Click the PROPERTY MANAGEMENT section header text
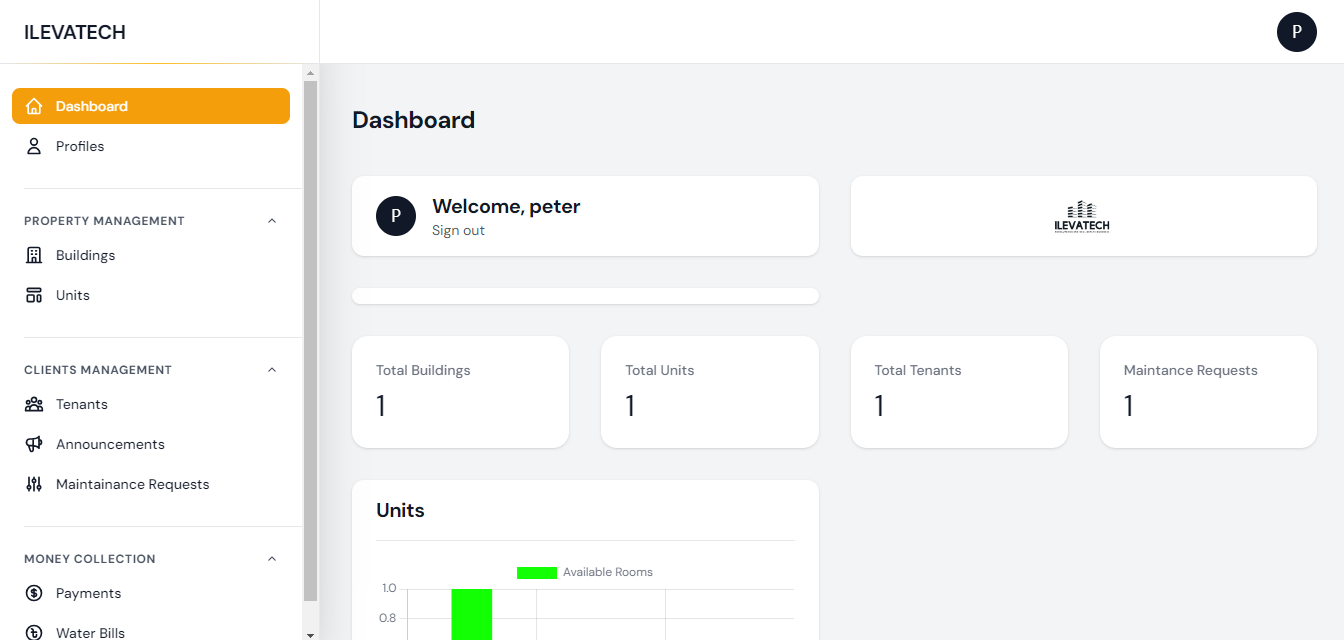Screen dimensions: 1344x640 (104, 221)
